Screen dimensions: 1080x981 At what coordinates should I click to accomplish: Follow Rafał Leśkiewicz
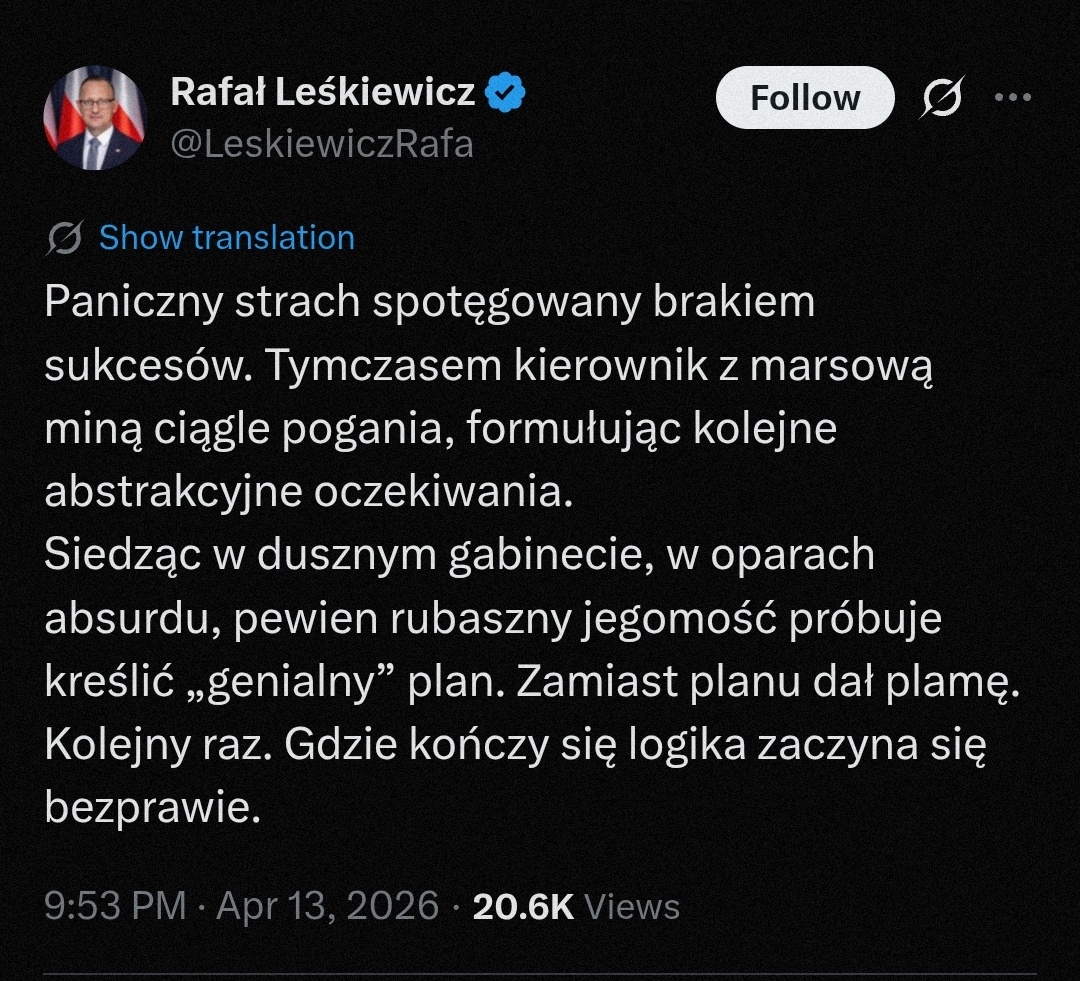pyautogui.click(x=804, y=98)
